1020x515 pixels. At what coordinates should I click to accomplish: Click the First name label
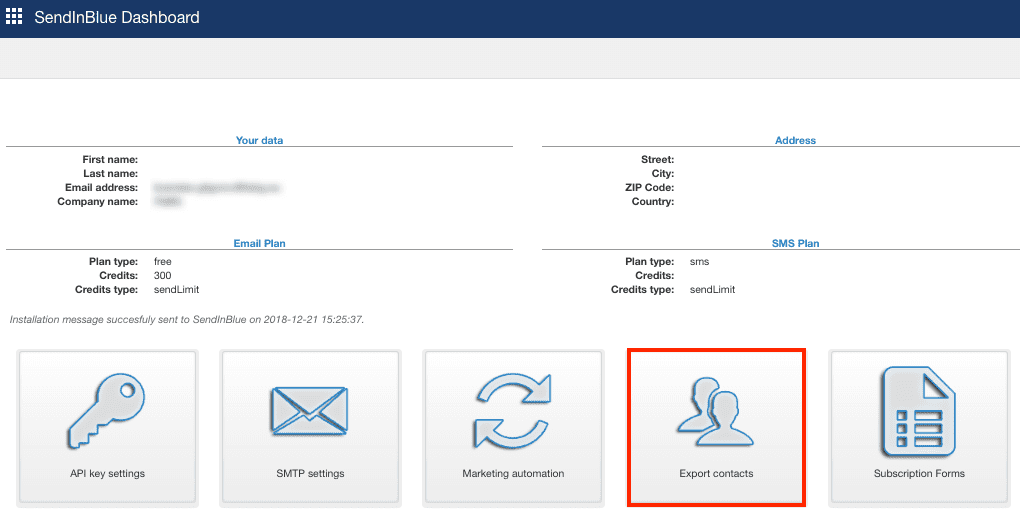pos(110,159)
